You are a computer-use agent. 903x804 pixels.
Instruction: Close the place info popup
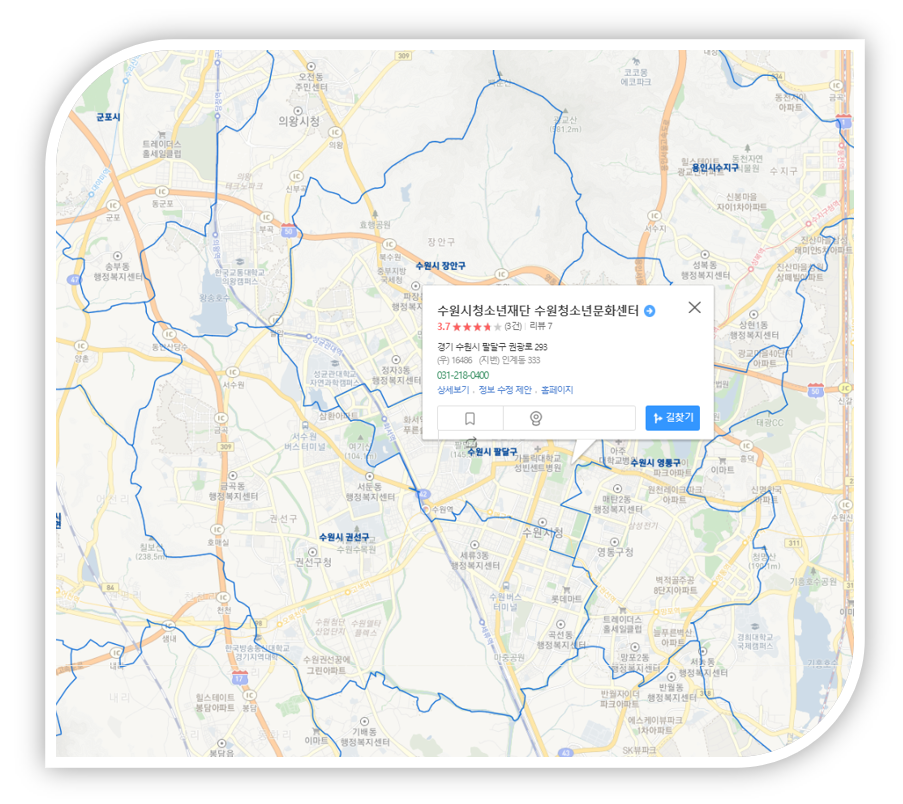point(695,308)
